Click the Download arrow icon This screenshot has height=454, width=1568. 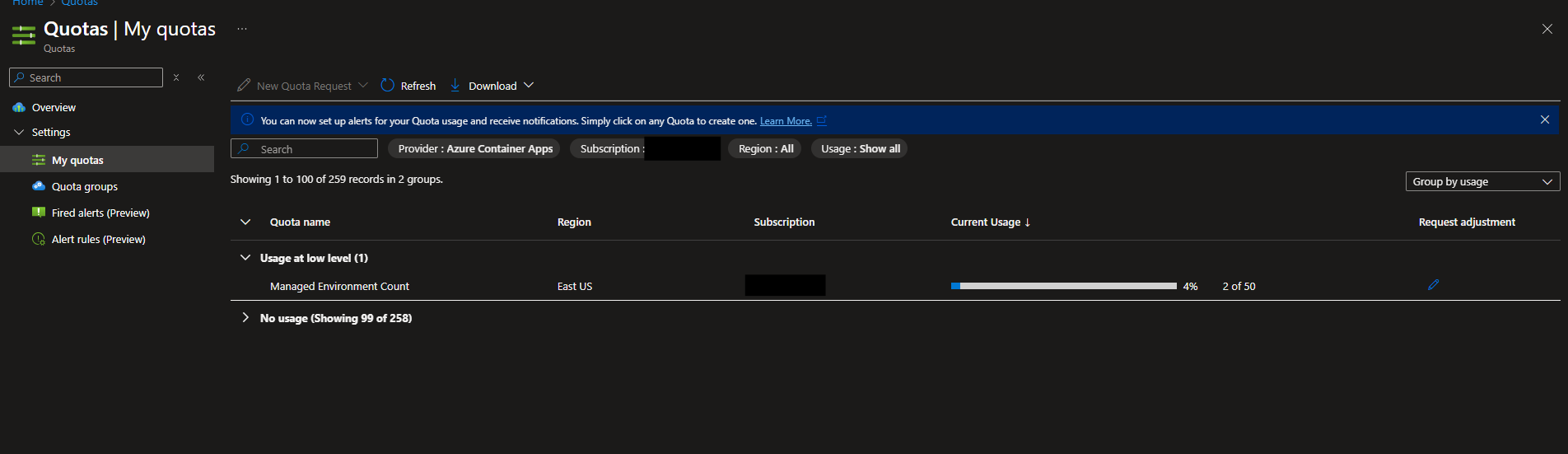(455, 85)
